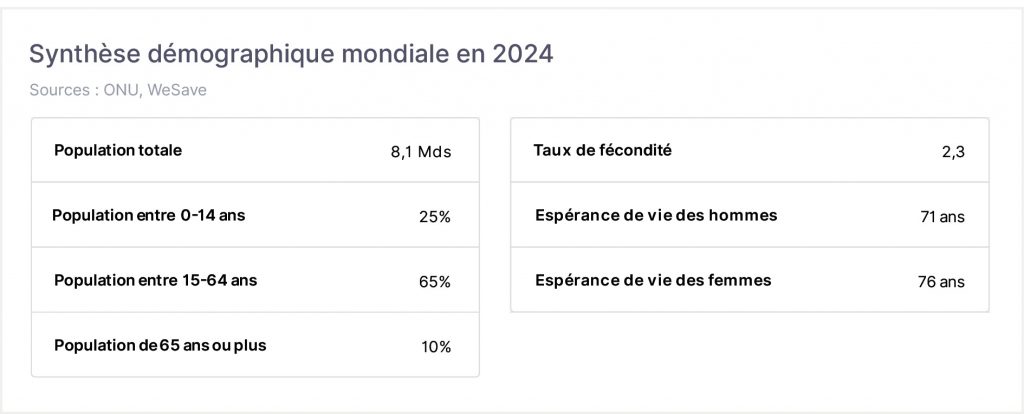1024x414 pixels.
Task: Click the 76 ans value
Action: pos(941,282)
